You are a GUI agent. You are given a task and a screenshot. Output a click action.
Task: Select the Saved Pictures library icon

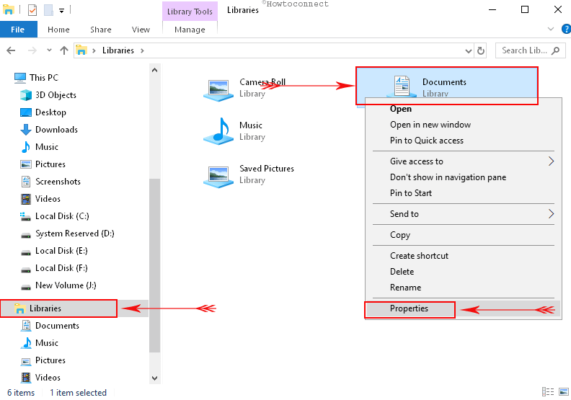point(218,176)
